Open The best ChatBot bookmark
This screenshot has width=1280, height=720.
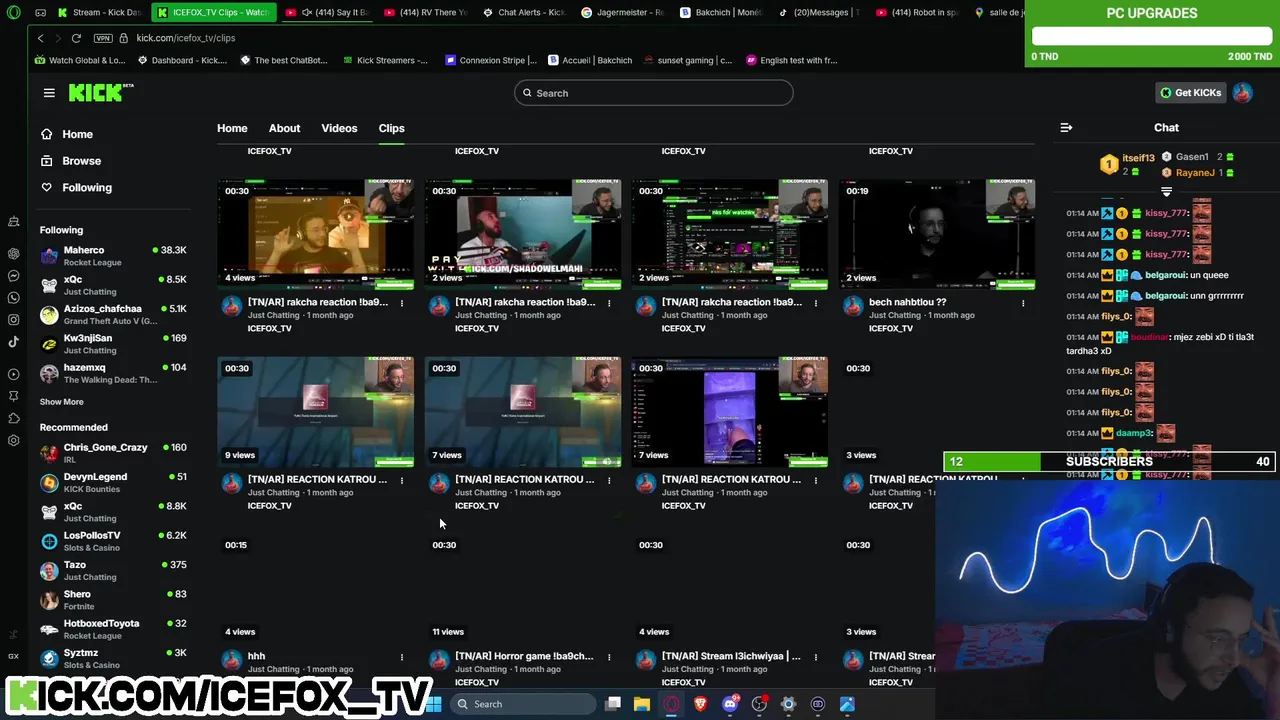(284, 60)
